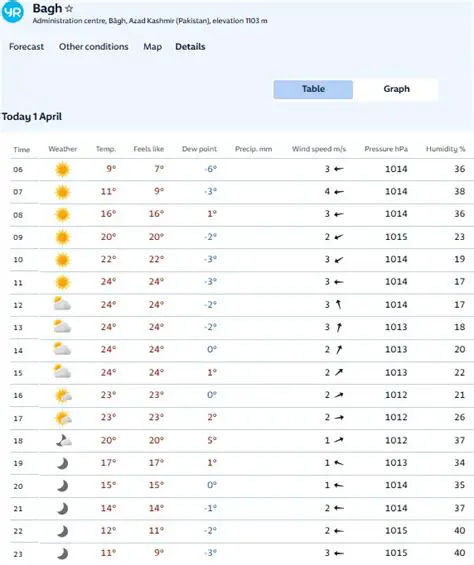Click the wind direction arrow at 06
Screen dimensions: 474x565
(338, 169)
